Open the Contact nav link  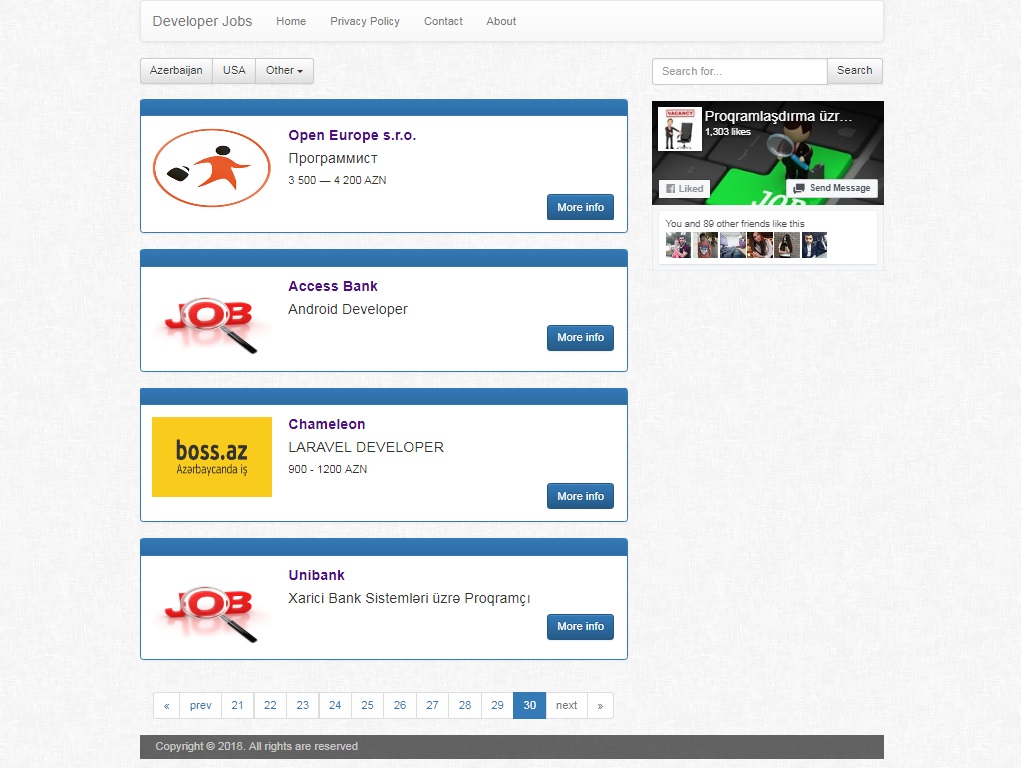(443, 21)
